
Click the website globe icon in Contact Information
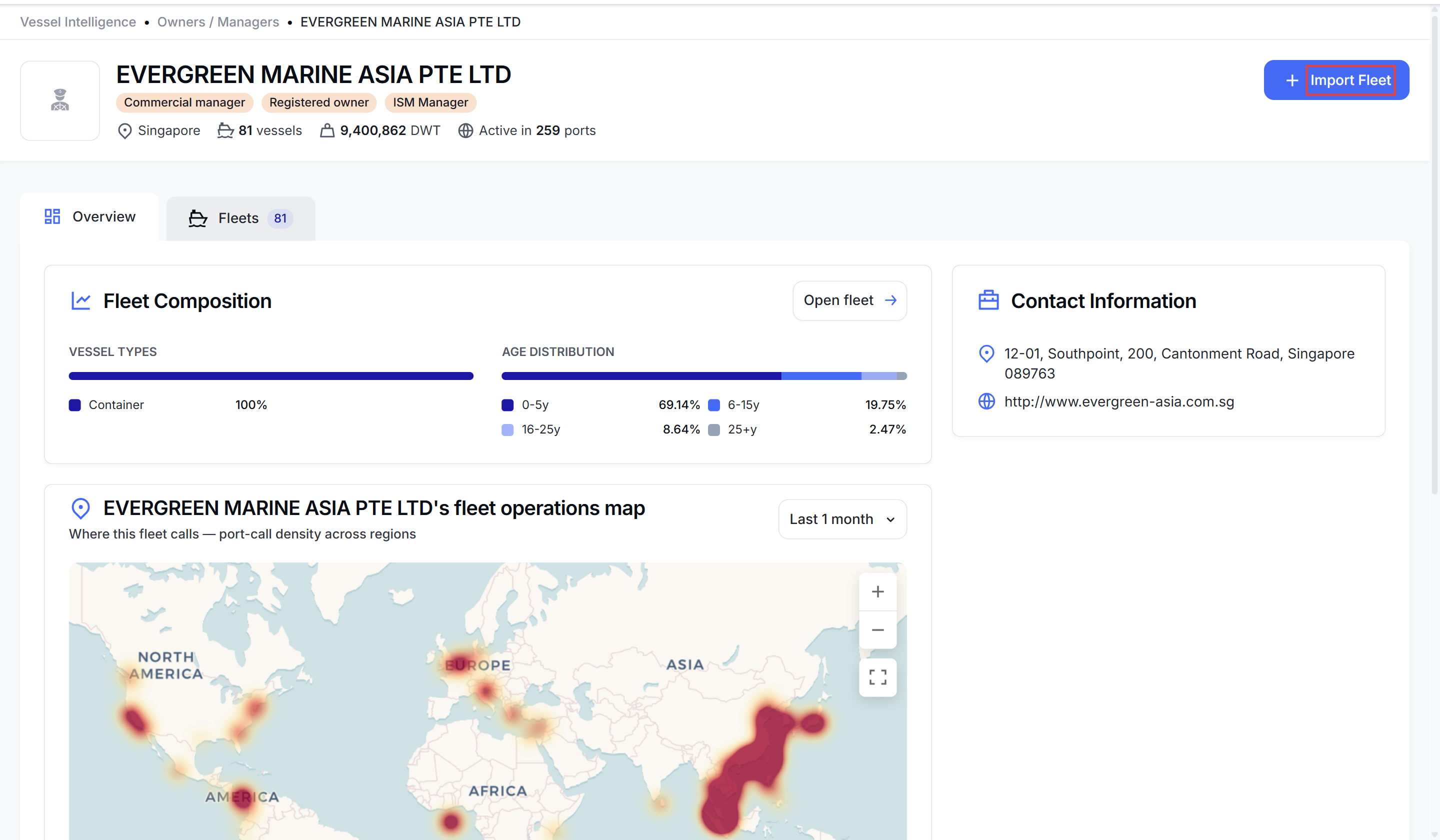pos(987,401)
